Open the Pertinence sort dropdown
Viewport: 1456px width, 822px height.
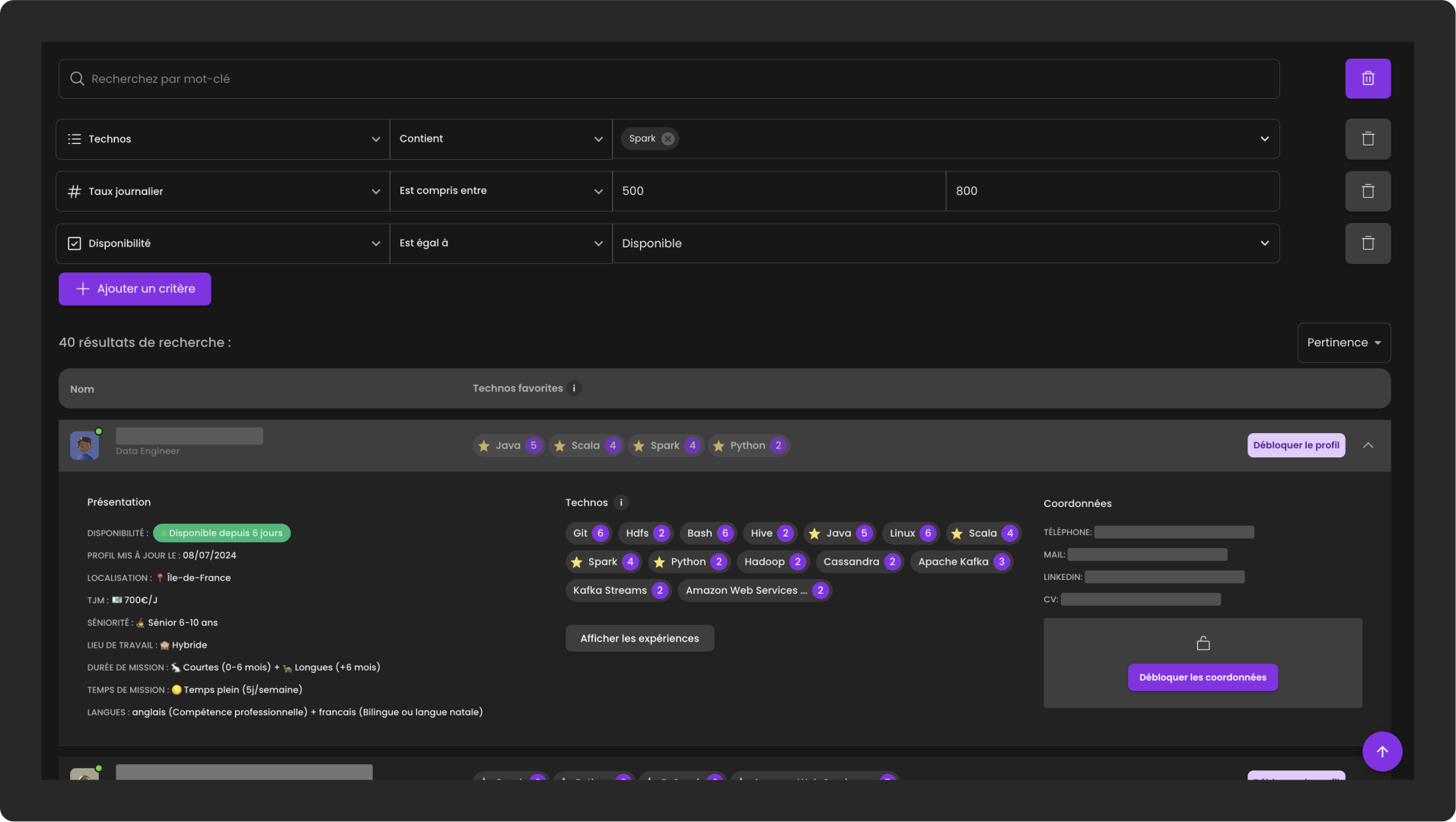tap(1343, 342)
